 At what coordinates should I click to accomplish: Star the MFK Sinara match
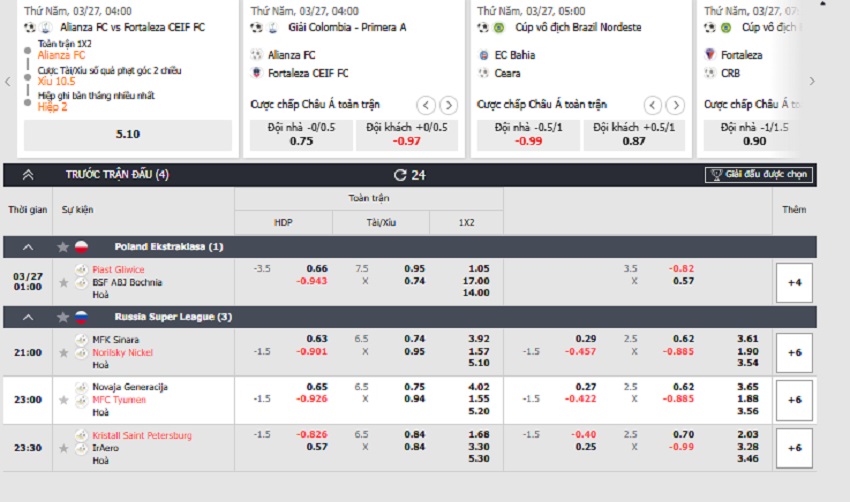point(63,353)
